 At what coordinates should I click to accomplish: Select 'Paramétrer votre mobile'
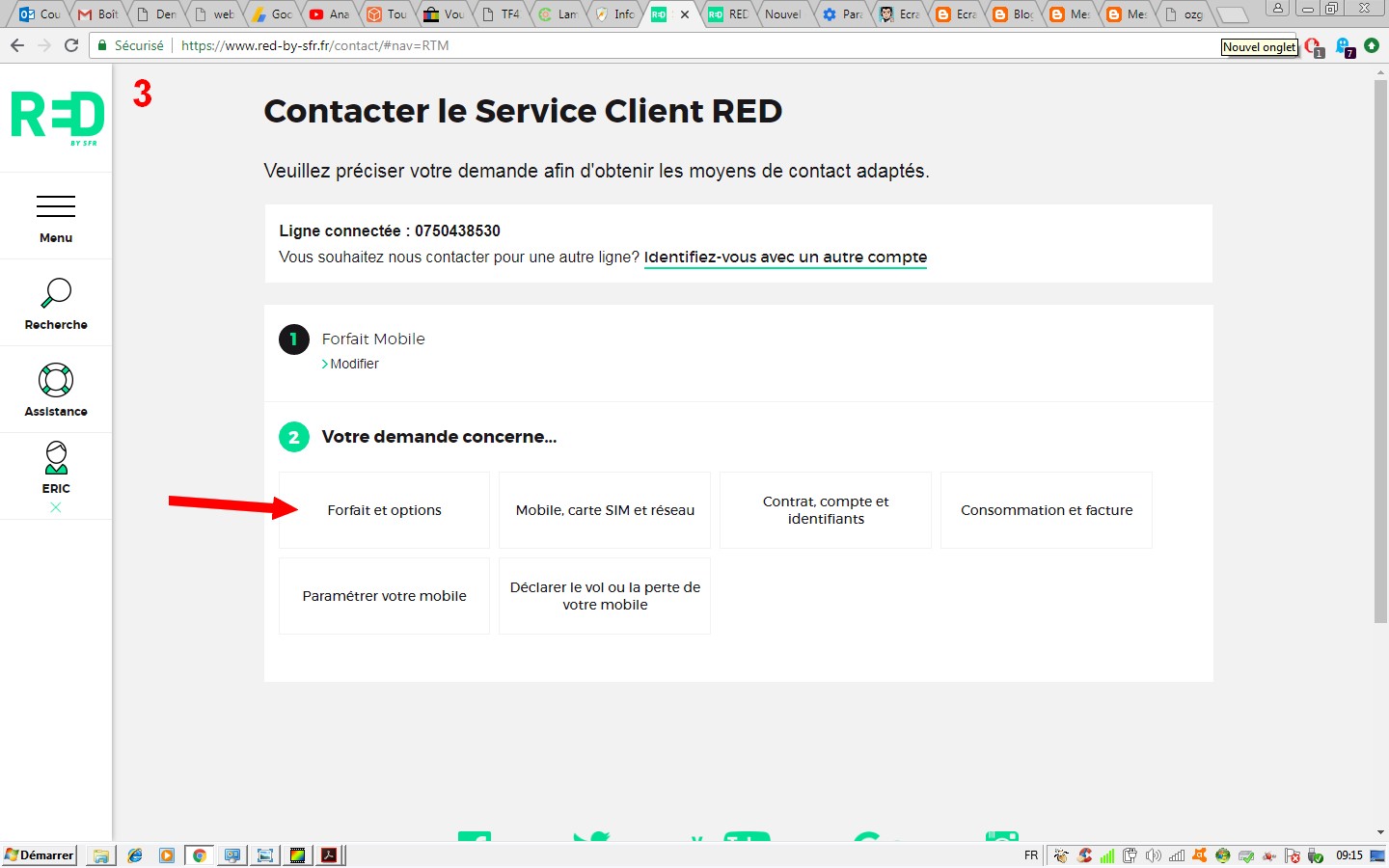(x=384, y=596)
